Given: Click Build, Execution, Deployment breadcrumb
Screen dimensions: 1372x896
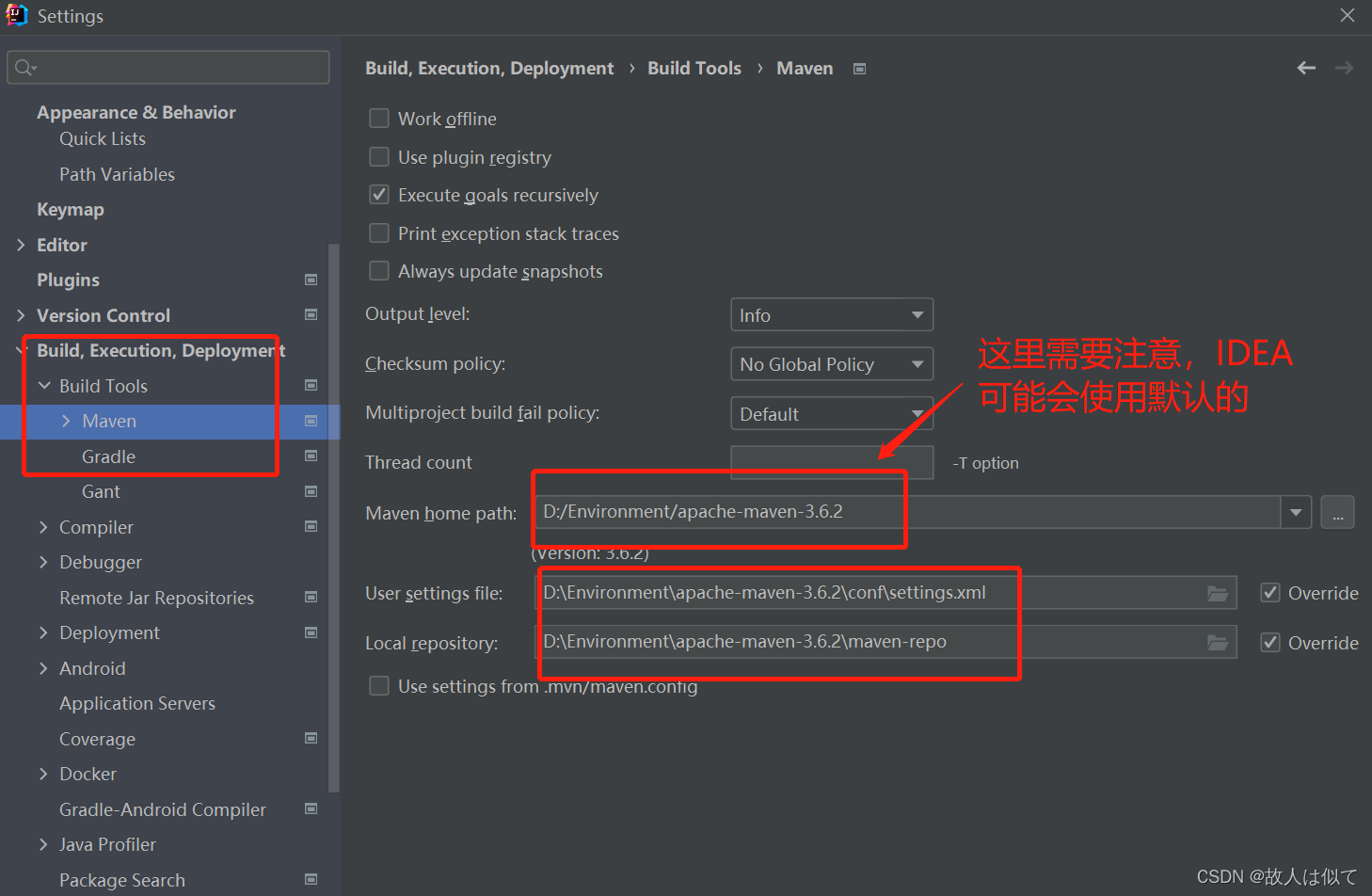Looking at the screenshot, I should (x=489, y=68).
